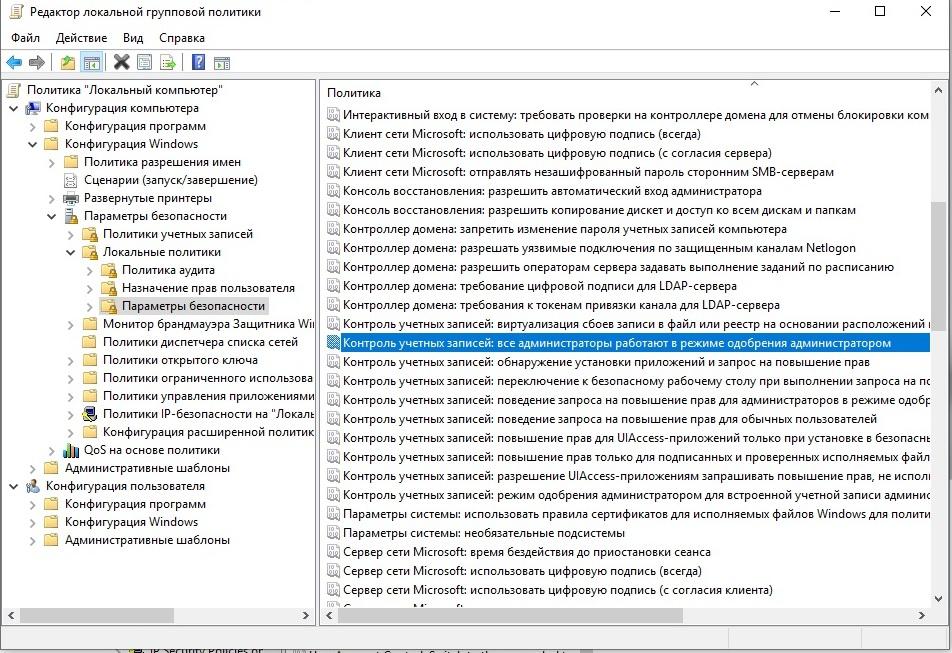Viewport: 952px width, 653px height.
Task: Click the Параметры безопасности security icon under Конфигурация Windows
Action: pyautogui.click(x=71, y=216)
